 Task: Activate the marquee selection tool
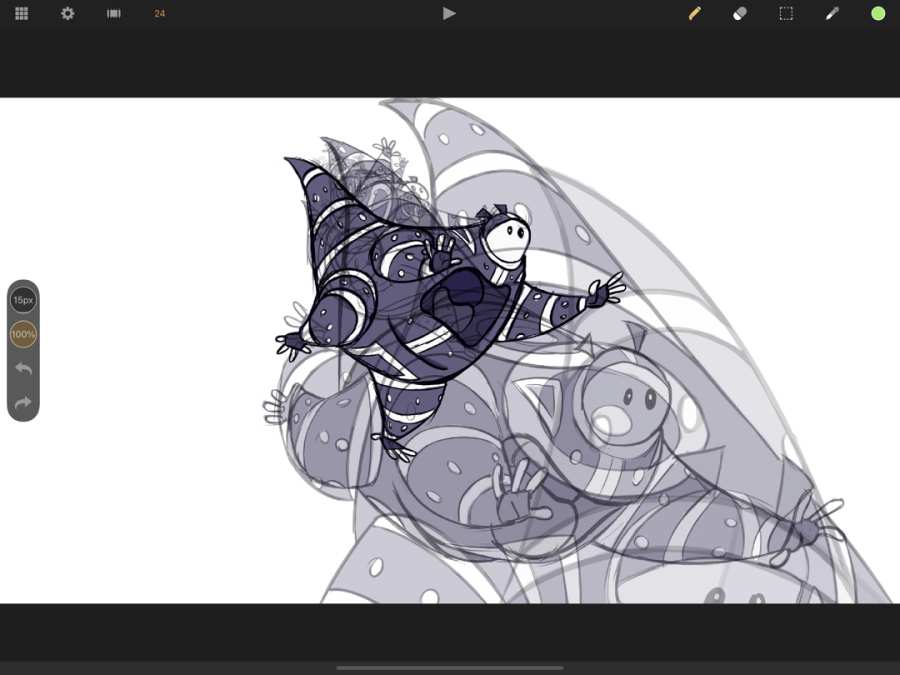point(786,14)
